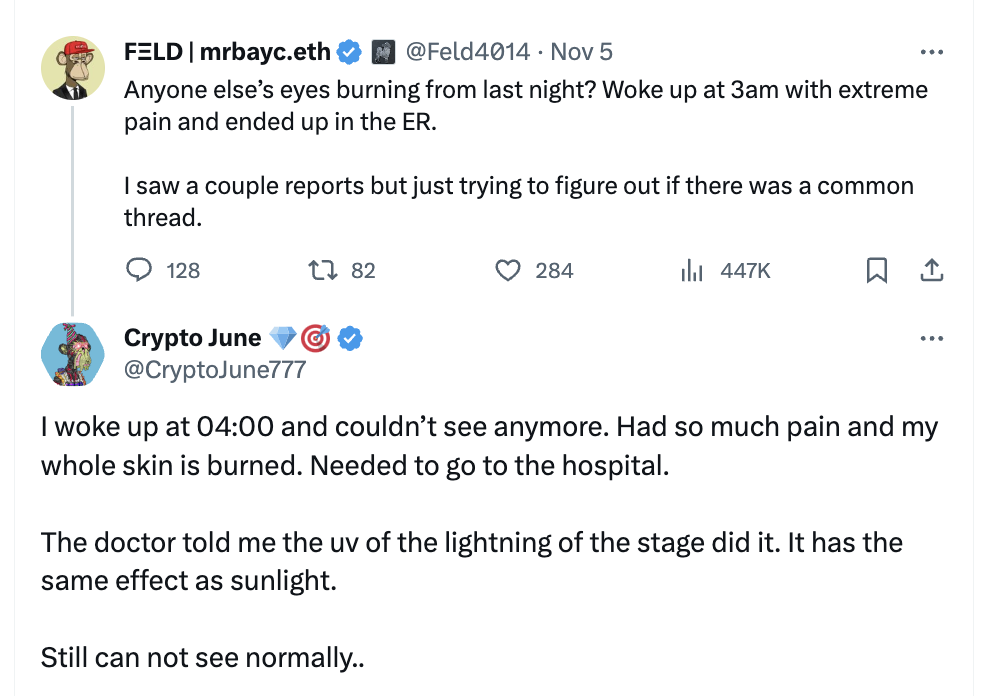Open the Nov 5 timestamp link
The height and width of the screenshot is (696, 998).
(582, 51)
